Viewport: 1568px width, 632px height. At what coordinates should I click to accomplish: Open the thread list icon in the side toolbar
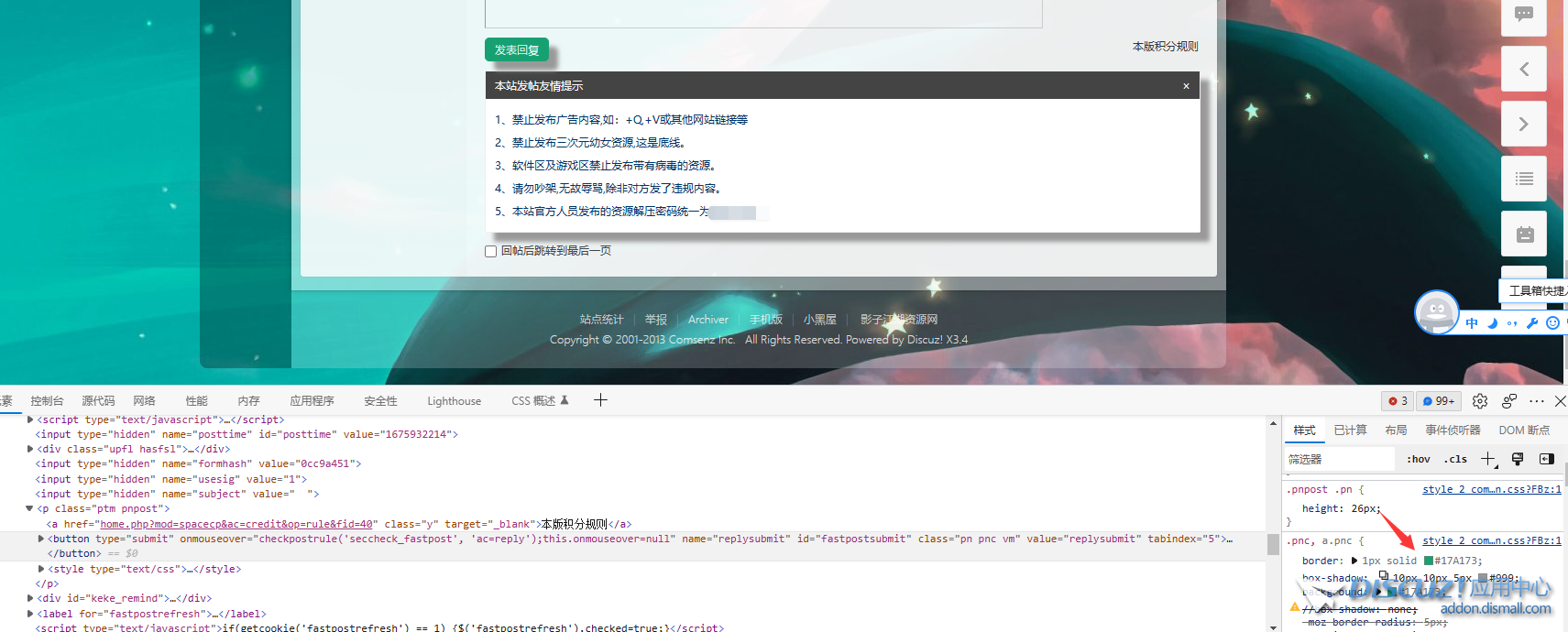pyautogui.click(x=1523, y=179)
